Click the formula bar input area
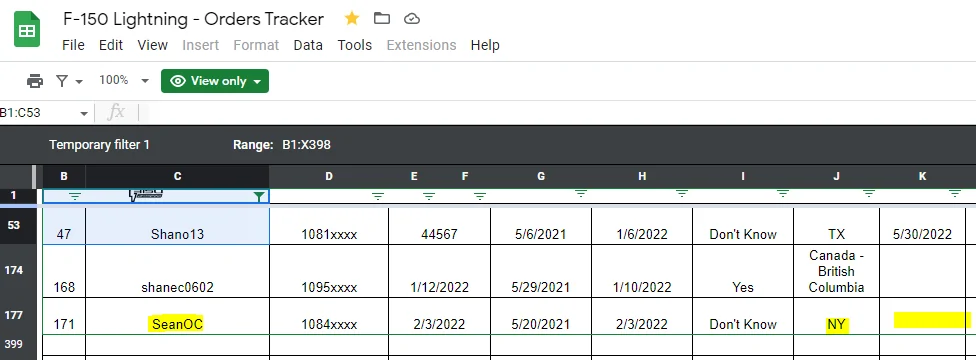 pos(557,113)
